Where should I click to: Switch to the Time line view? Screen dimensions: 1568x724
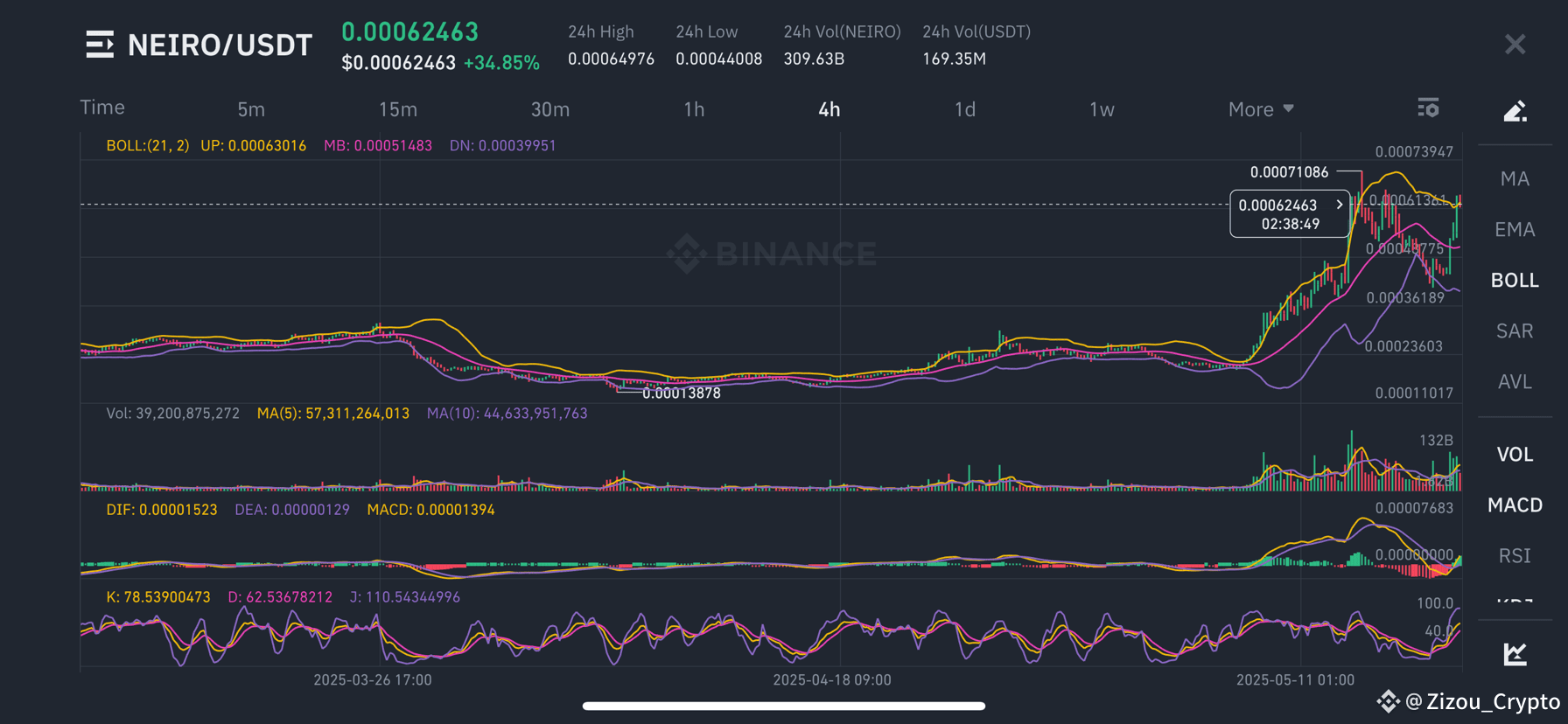(102, 108)
